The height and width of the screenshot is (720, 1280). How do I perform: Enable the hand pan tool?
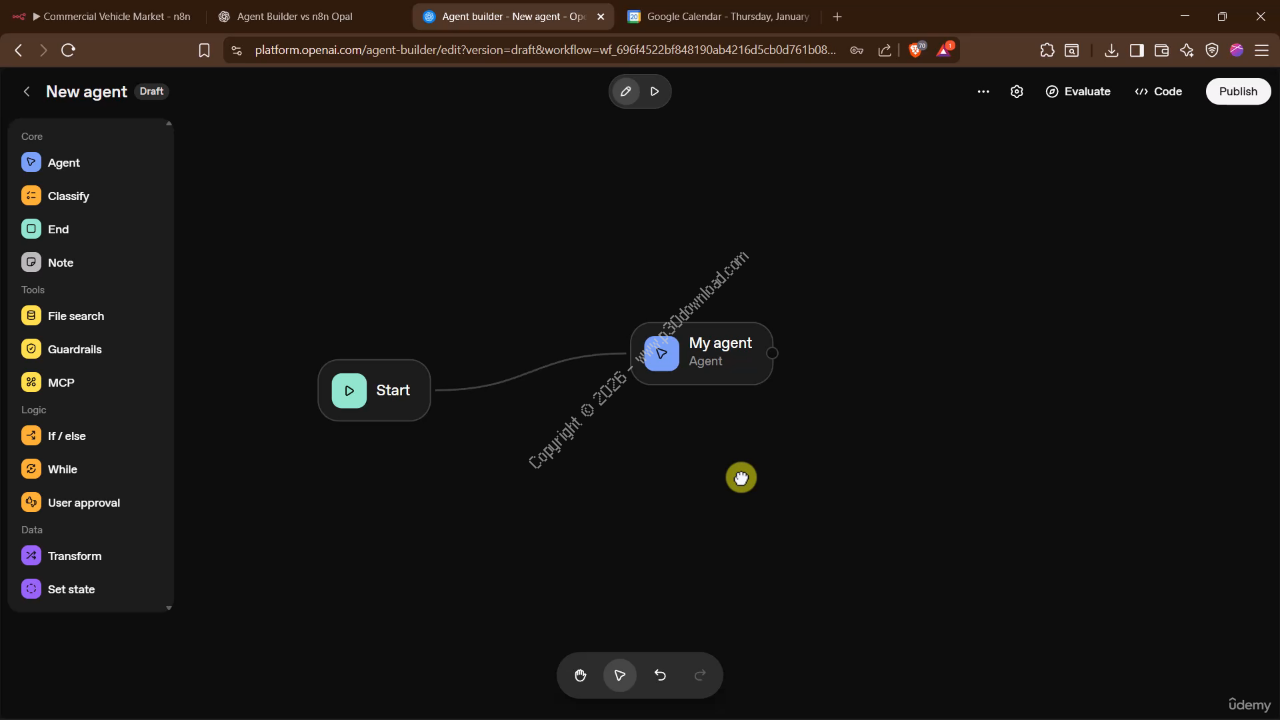(x=580, y=676)
